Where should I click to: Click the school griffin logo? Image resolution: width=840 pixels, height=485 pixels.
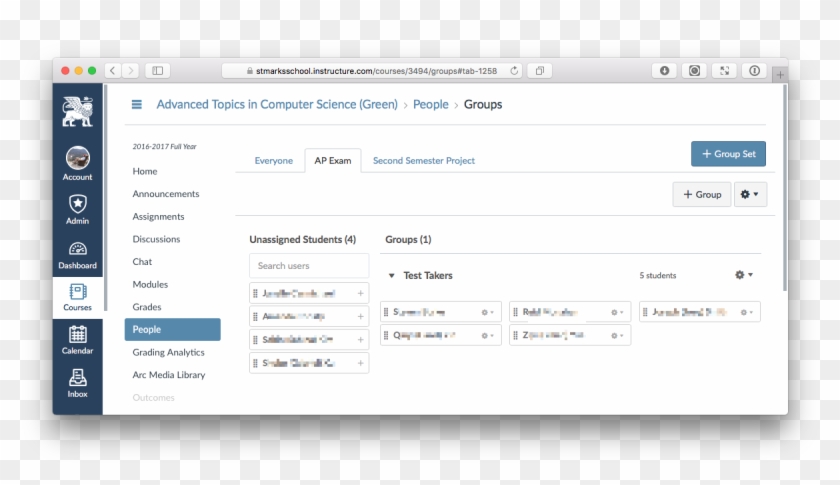tap(78, 111)
